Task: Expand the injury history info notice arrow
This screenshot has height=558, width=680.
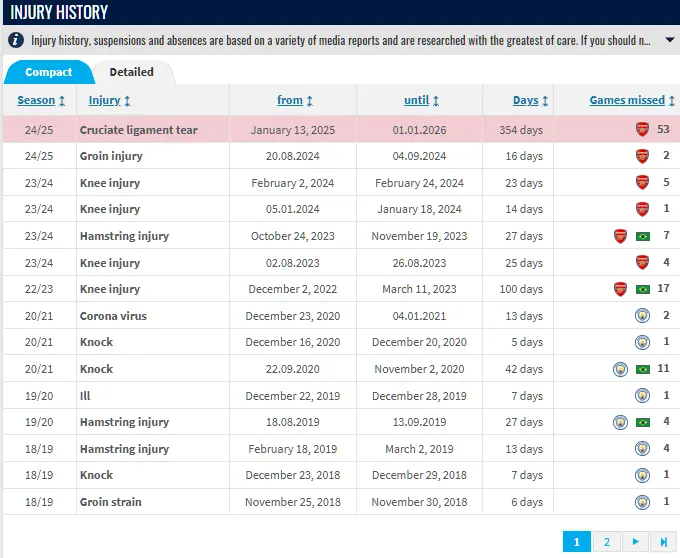Action: click(x=669, y=41)
